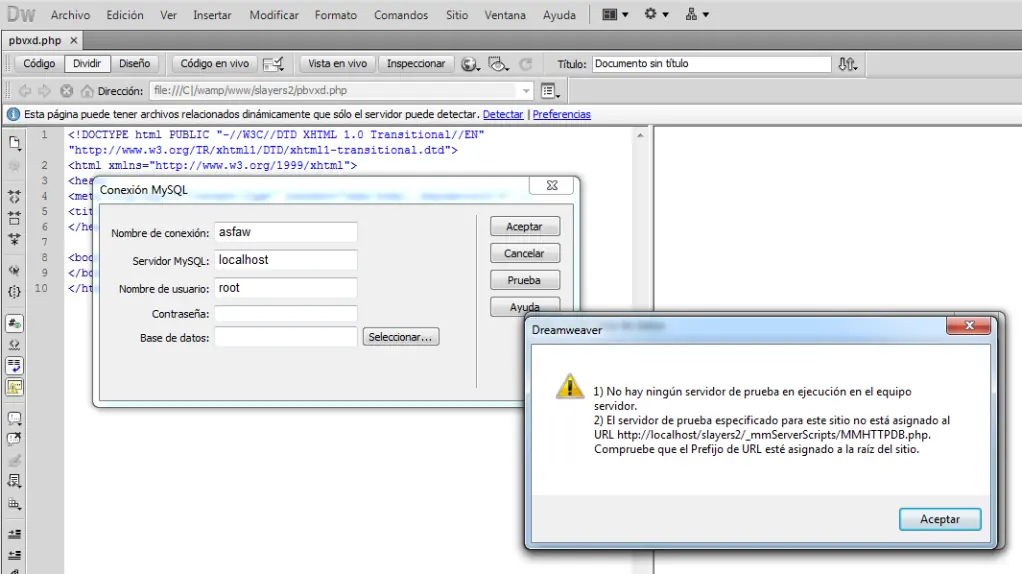This screenshot has width=1022, height=574.
Task: Click the browser back arrow
Action: [x=25, y=91]
